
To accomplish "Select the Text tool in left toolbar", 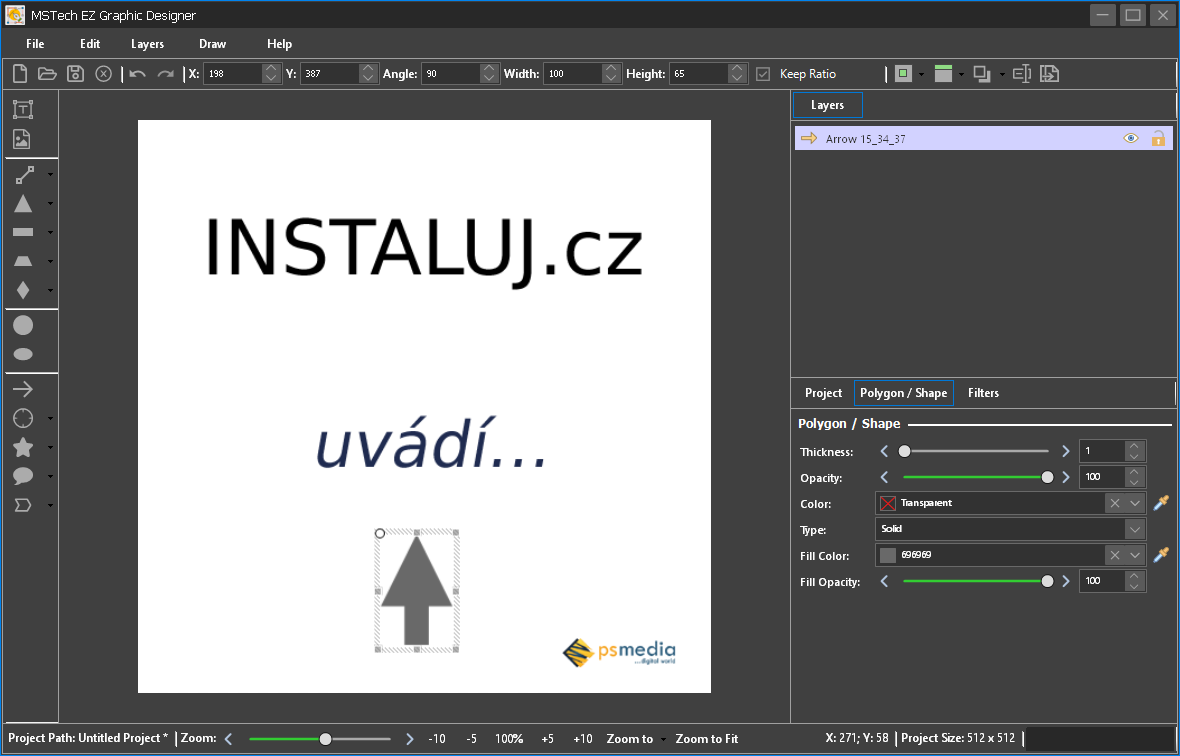I will point(23,109).
